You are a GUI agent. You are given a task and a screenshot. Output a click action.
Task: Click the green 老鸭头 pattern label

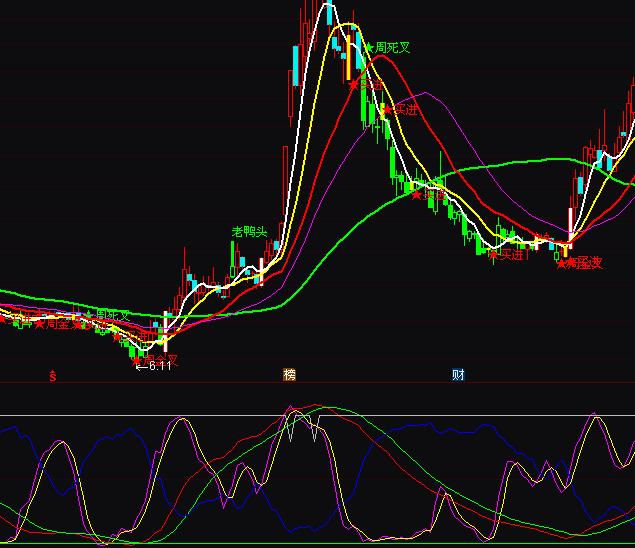click(250, 232)
